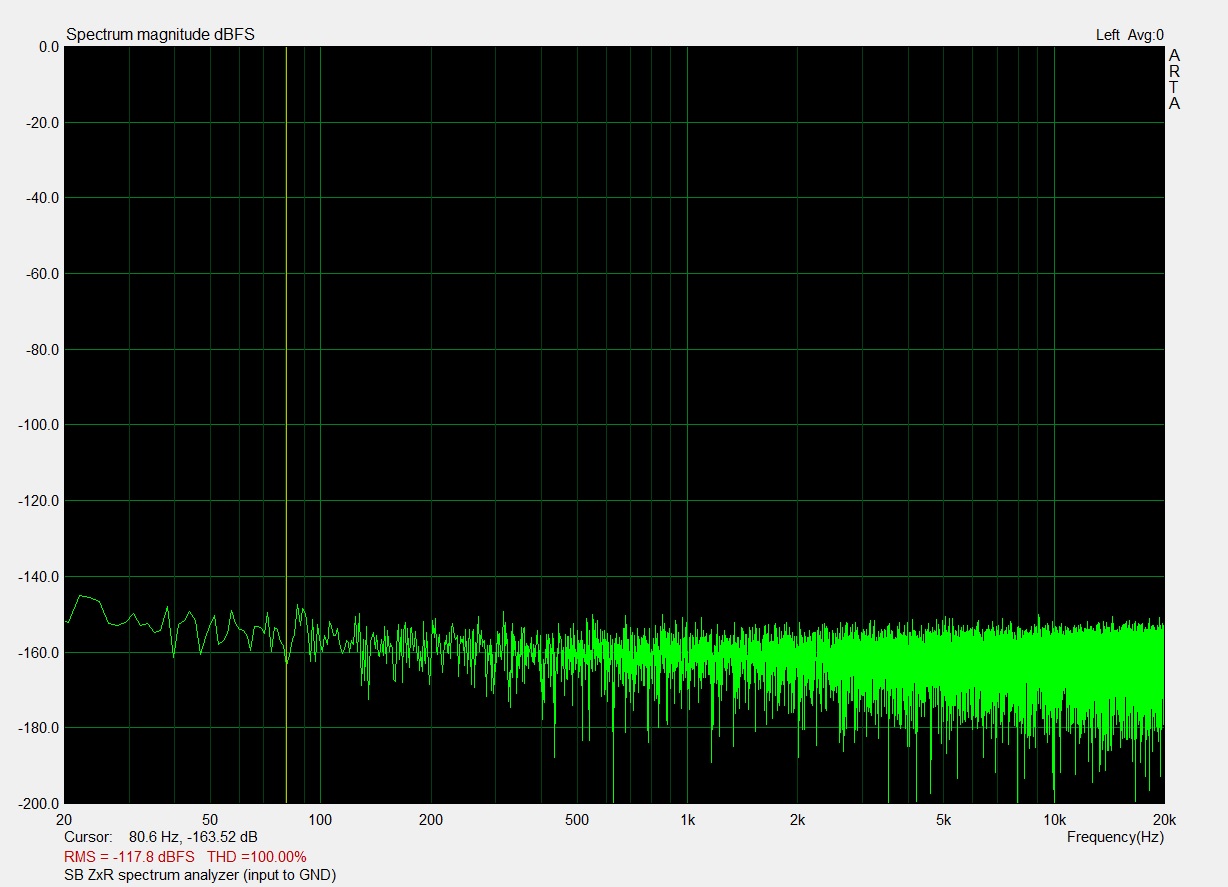The height and width of the screenshot is (887, 1228).
Task: Click the 'Cursor: 80.6 Hz, -163.52 dB' readout
Action: (161, 836)
